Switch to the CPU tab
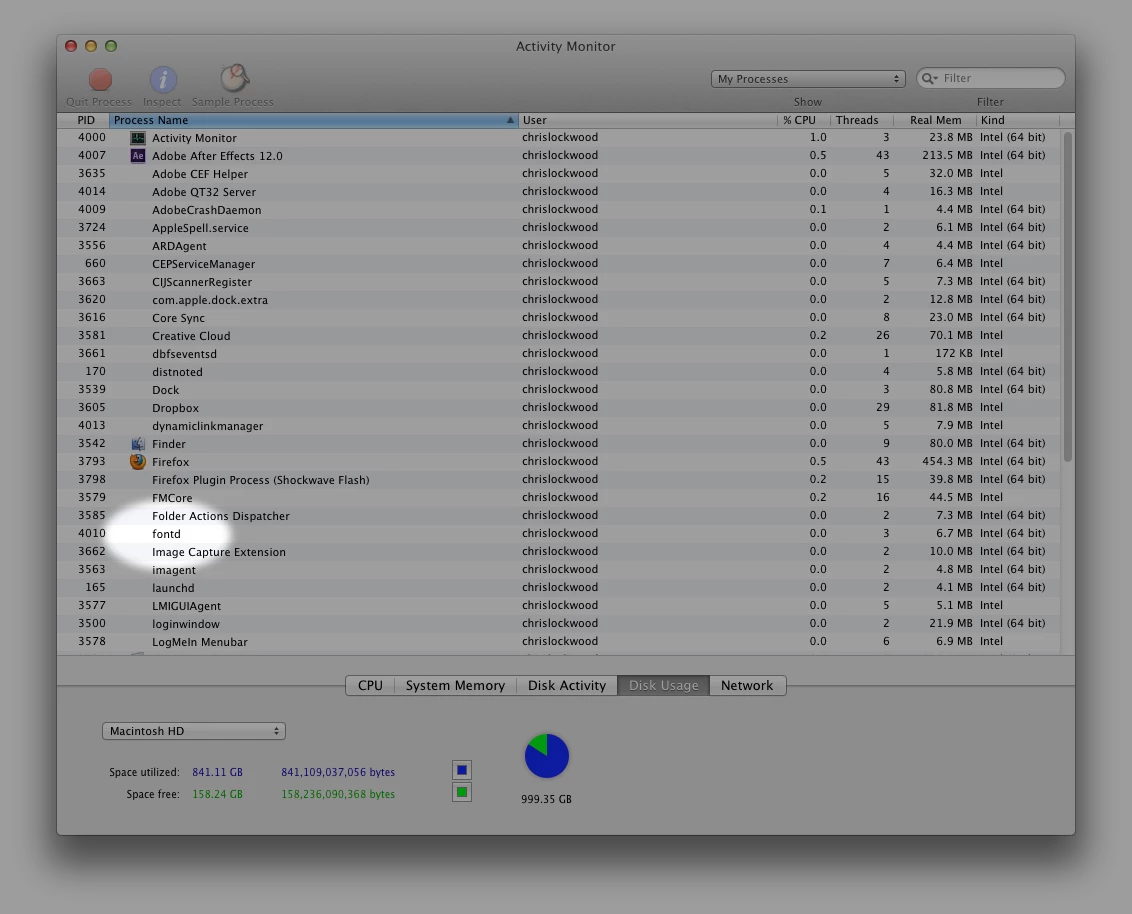 pos(370,685)
